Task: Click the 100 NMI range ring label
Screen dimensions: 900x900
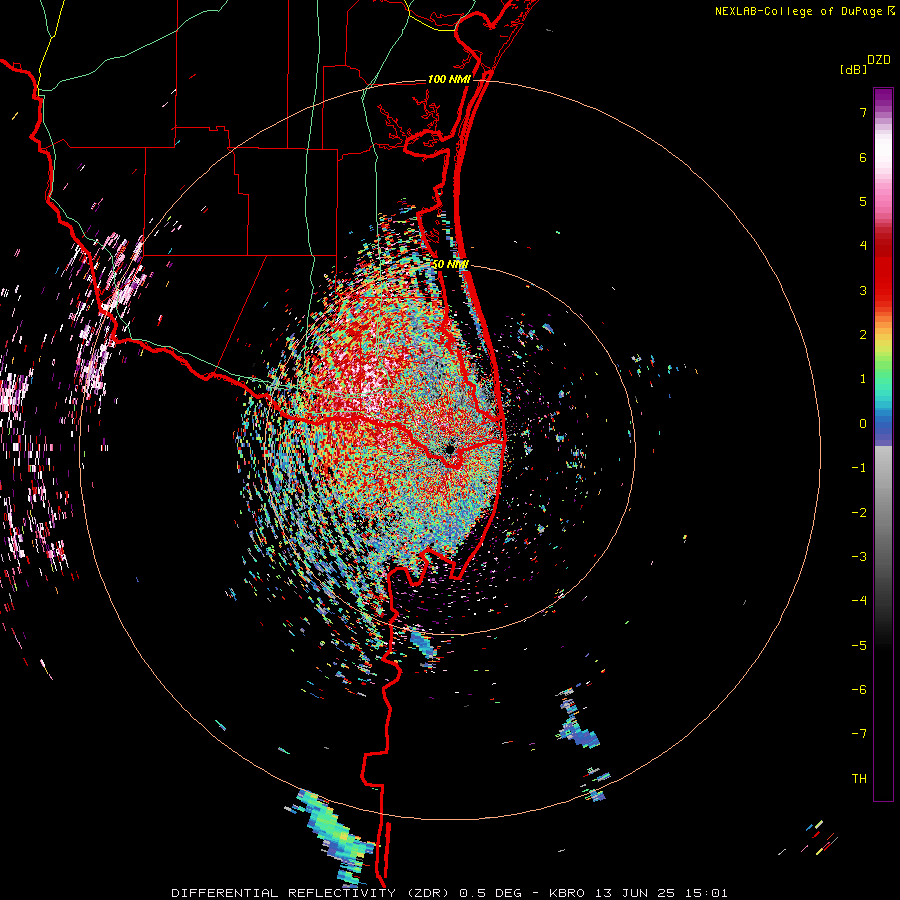Action: coord(449,79)
